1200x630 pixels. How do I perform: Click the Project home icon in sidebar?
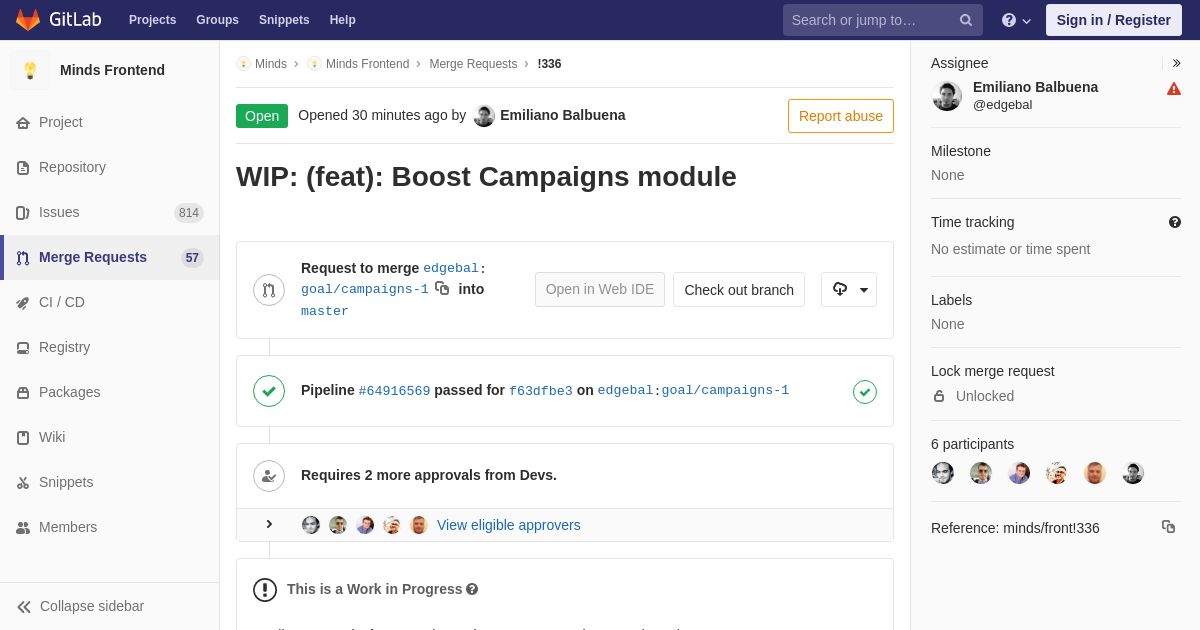(23, 123)
